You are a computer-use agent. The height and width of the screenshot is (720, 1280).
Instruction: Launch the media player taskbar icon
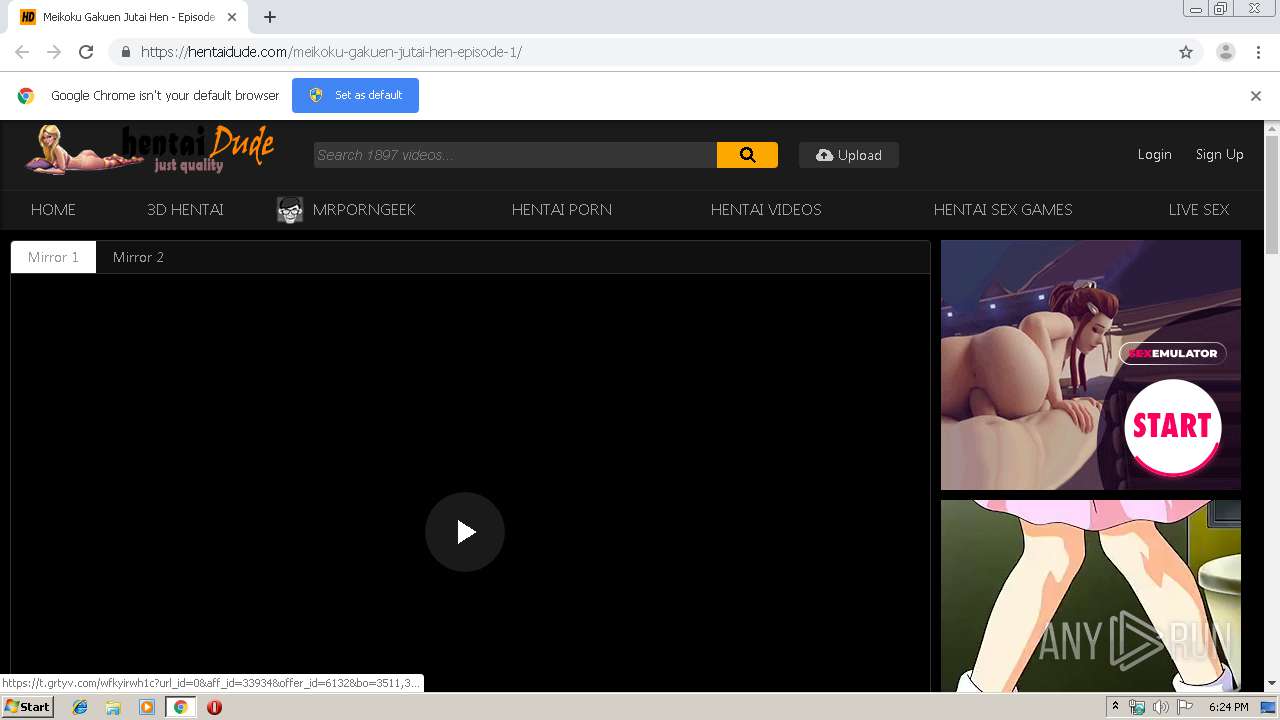[147, 707]
